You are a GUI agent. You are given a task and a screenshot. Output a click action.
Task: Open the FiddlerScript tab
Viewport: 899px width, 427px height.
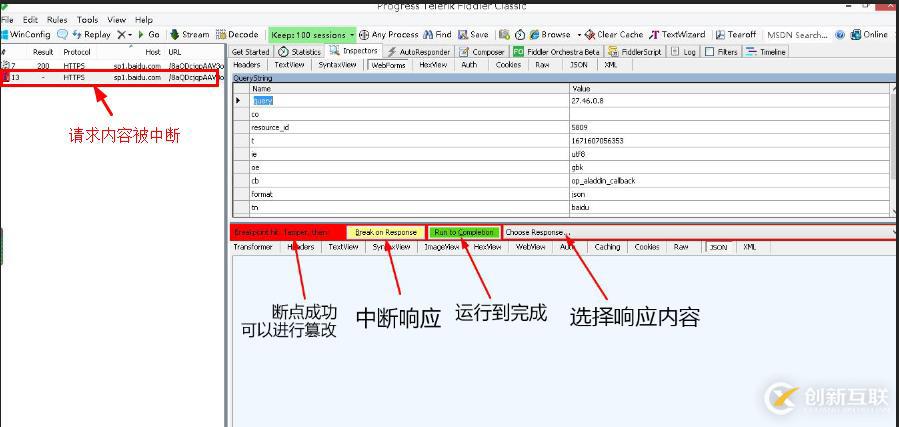click(635, 52)
